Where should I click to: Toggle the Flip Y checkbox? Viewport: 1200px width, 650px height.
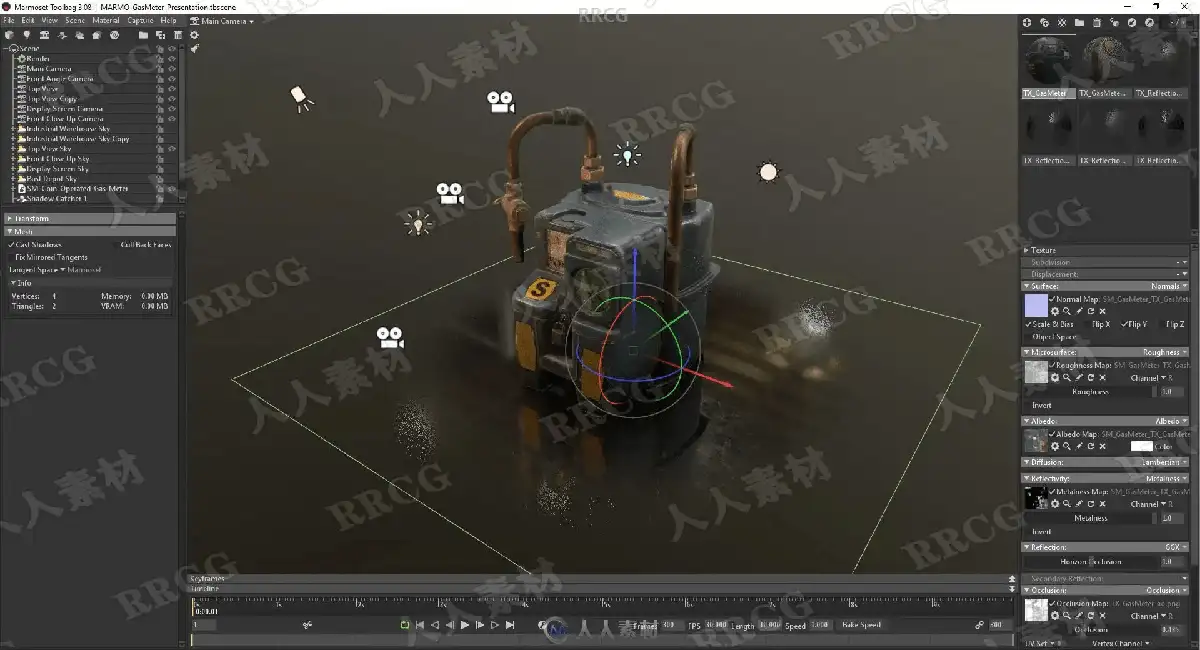[1124, 324]
